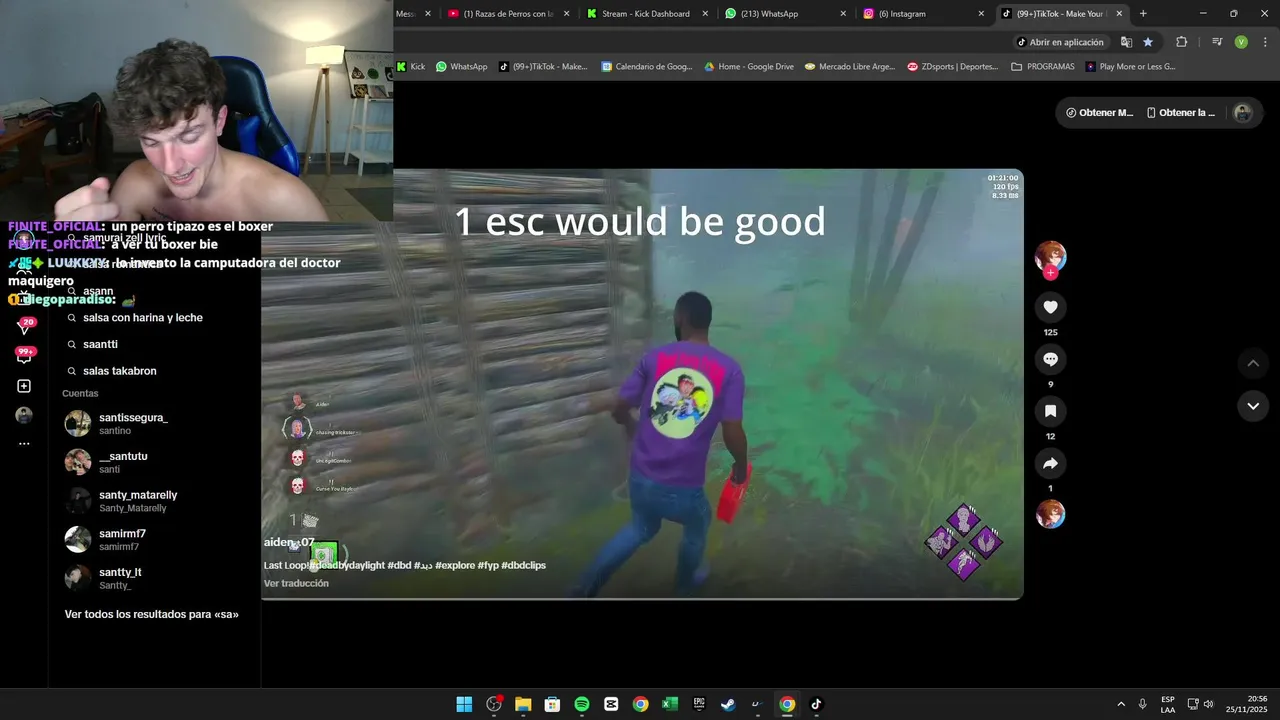The width and height of the screenshot is (1280, 720).
Task: Open the santy_matarelly account result
Action: pyautogui.click(x=155, y=501)
